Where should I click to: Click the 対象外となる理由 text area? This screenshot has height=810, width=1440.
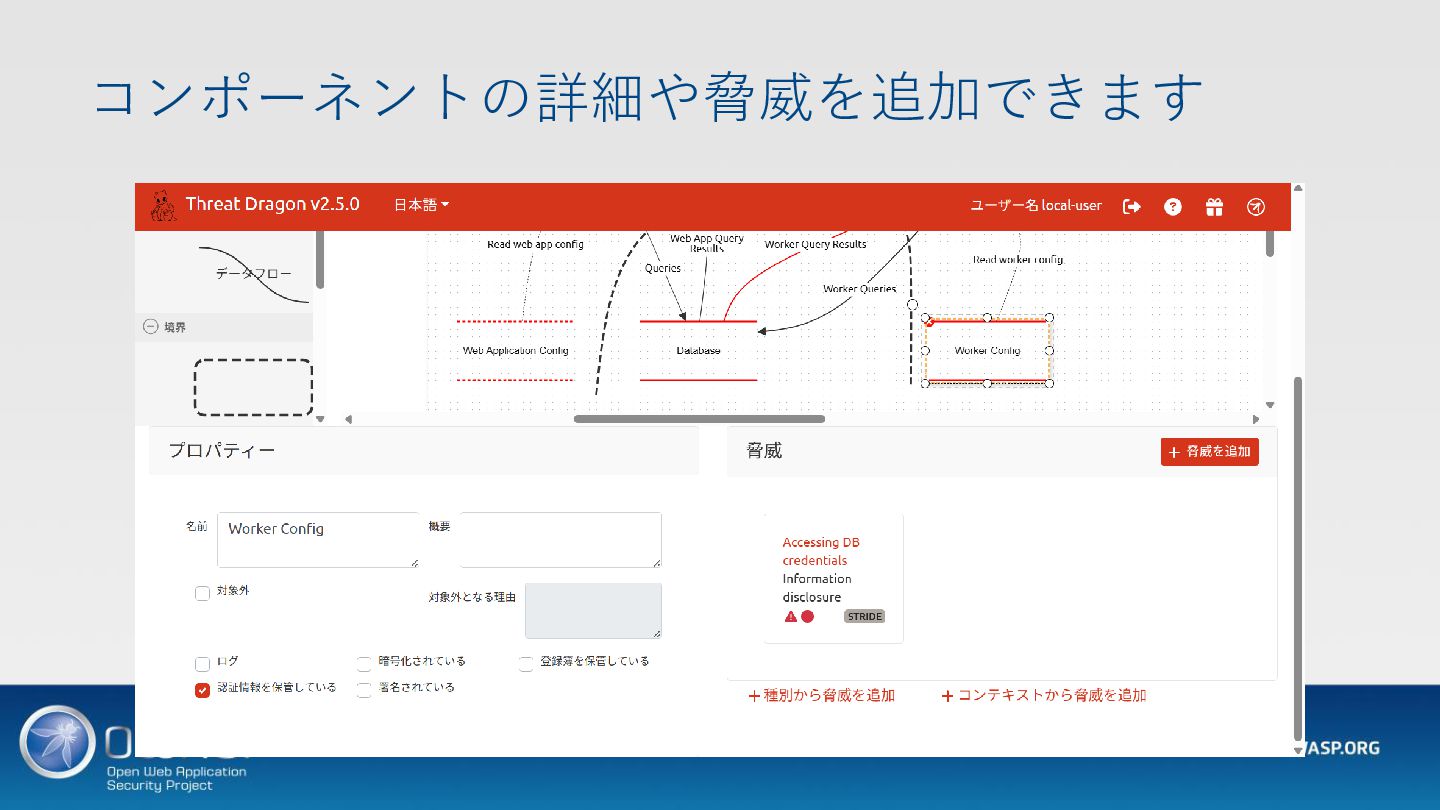coord(593,611)
